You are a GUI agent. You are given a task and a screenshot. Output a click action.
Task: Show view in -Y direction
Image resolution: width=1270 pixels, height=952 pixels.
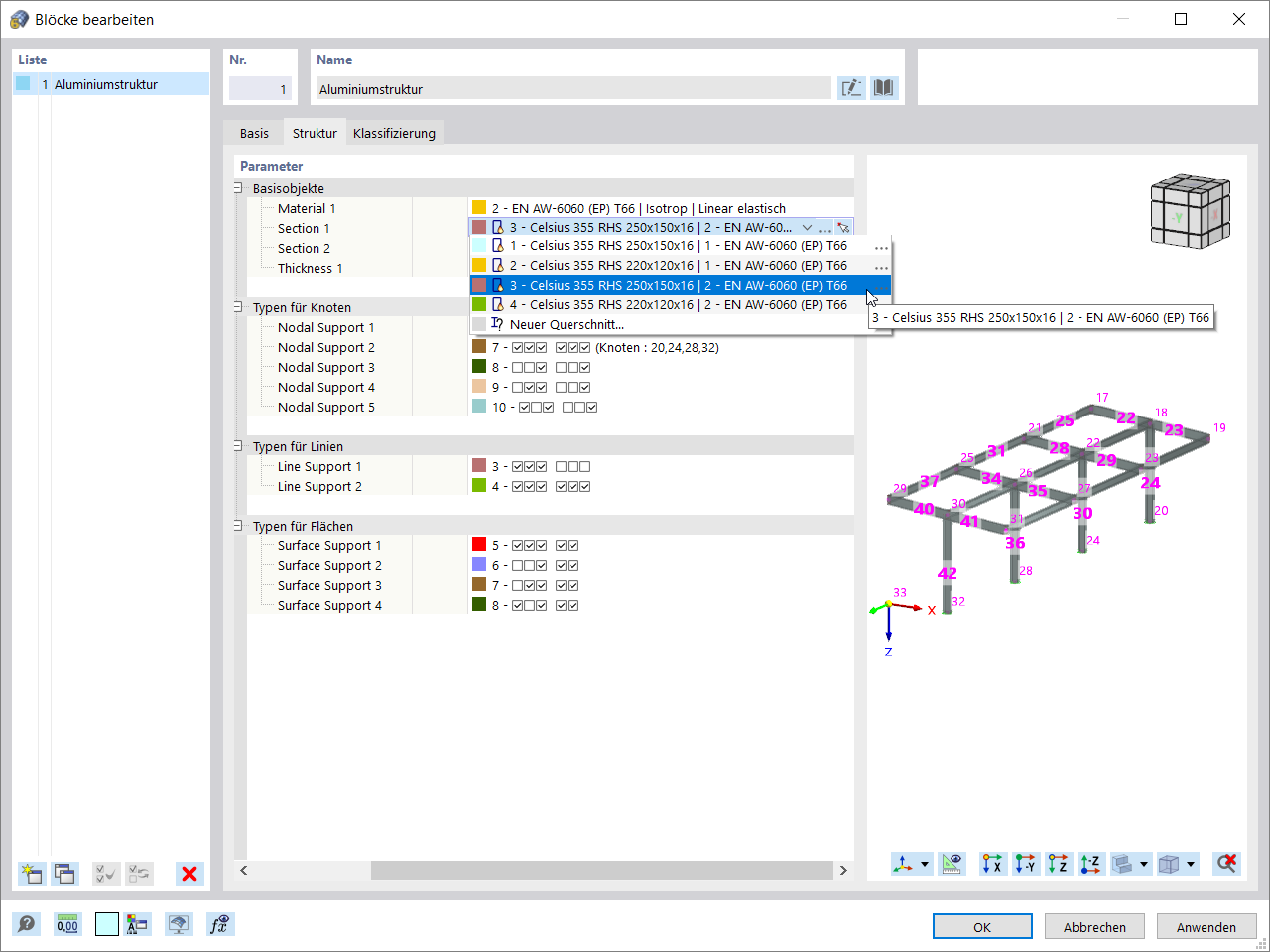point(1026,864)
